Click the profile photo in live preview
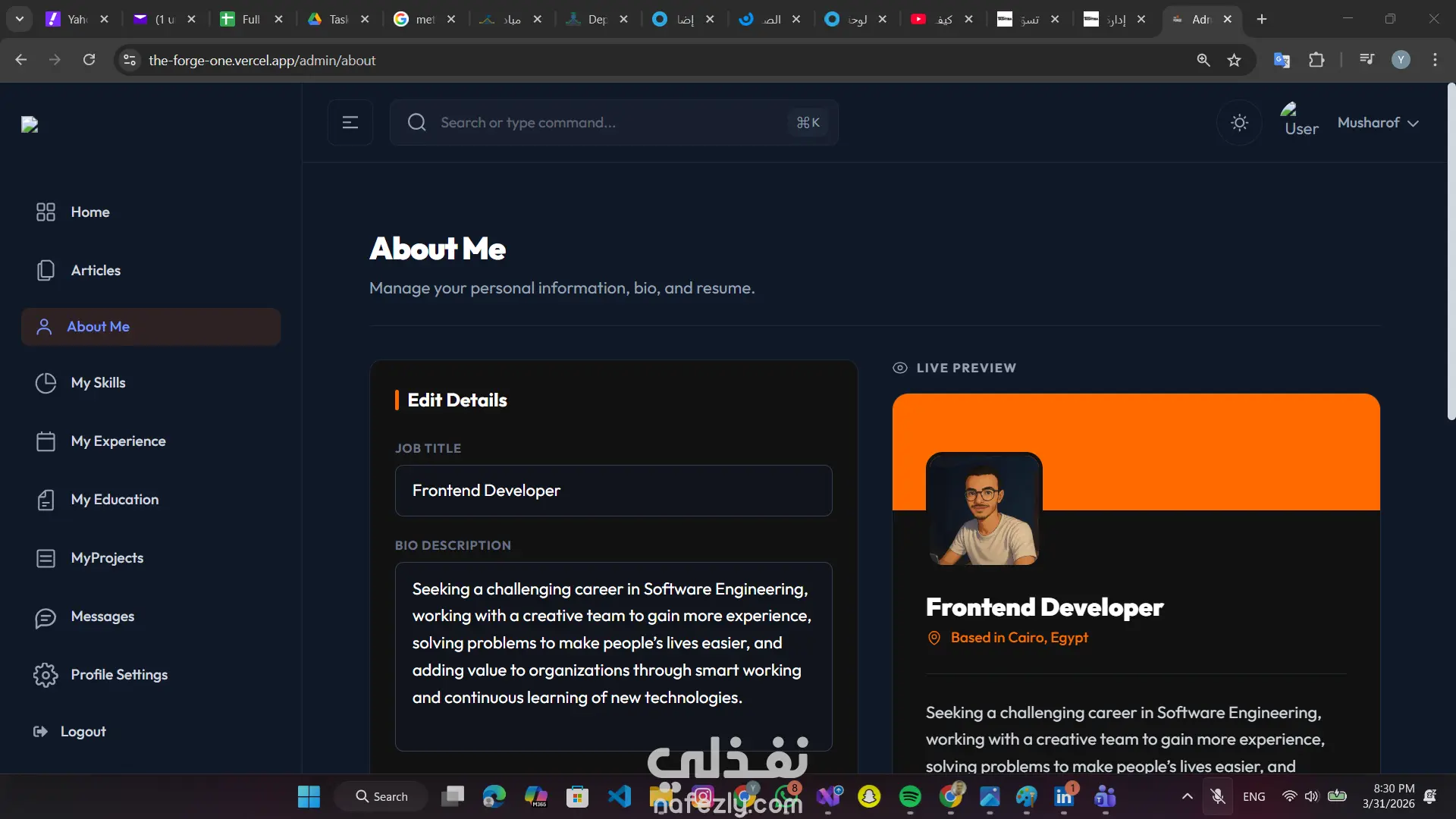The image size is (1456, 819). coord(984,510)
